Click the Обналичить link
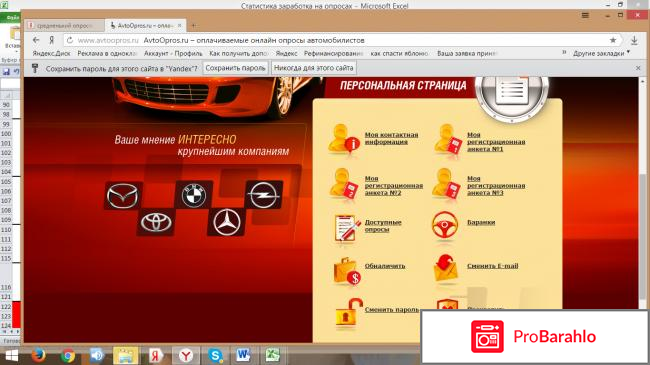The image size is (650, 365). point(385,266)
